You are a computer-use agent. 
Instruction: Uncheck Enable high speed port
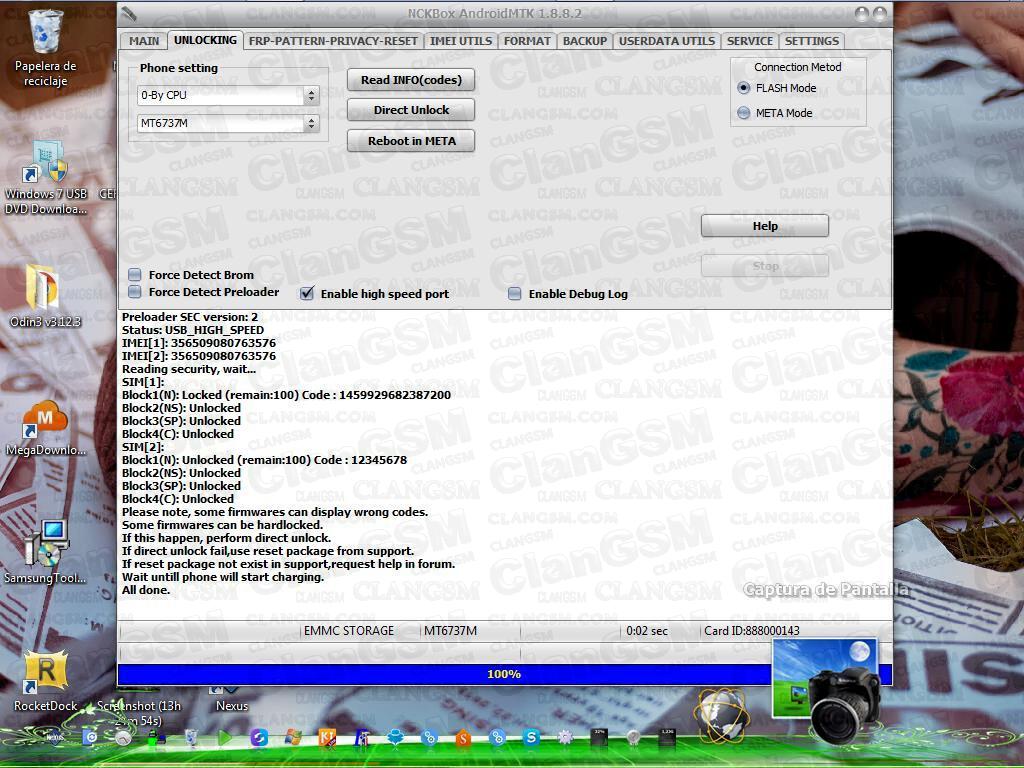pos(306,293)
